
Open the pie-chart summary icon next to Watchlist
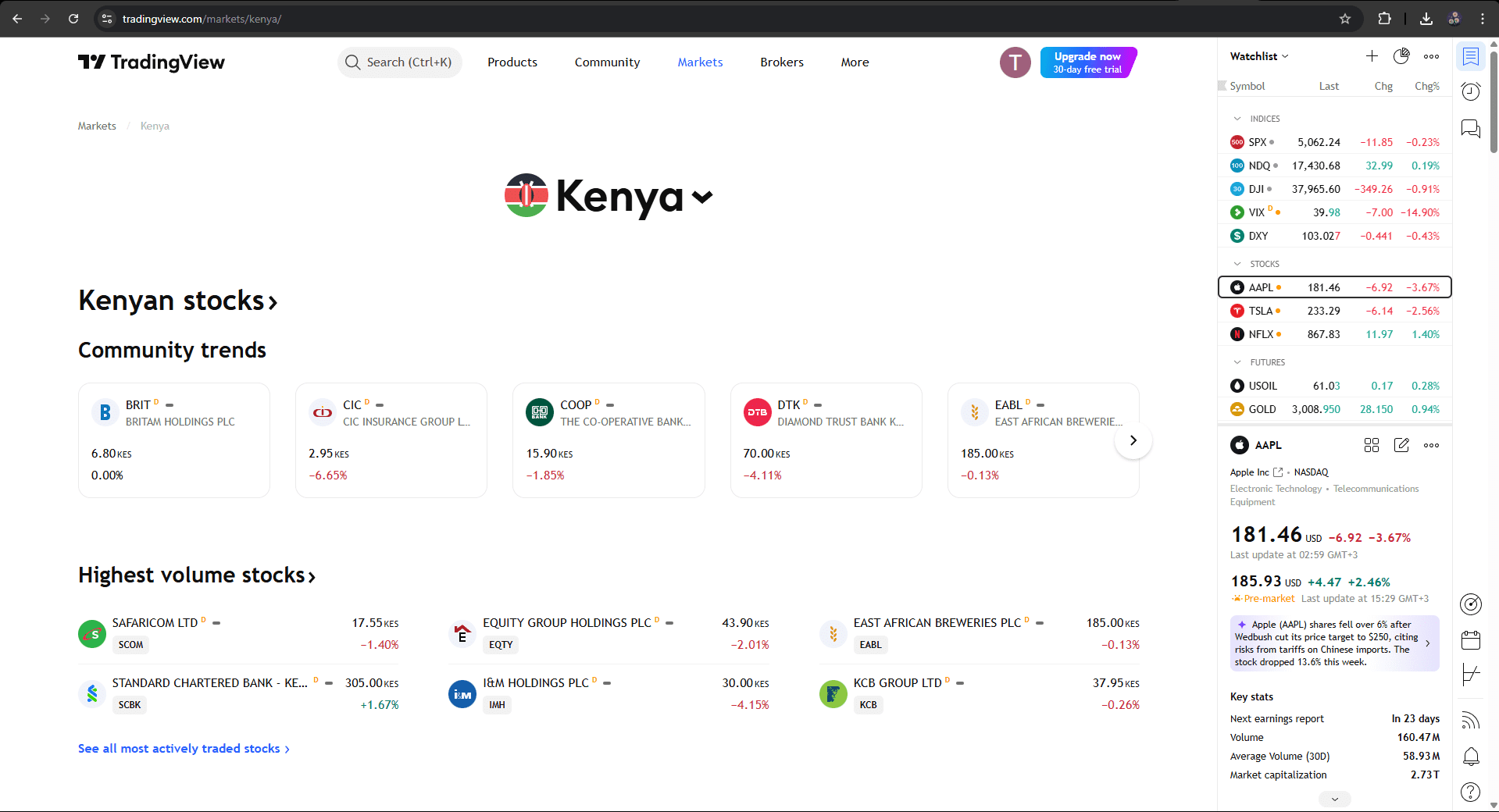(1401, 56)
